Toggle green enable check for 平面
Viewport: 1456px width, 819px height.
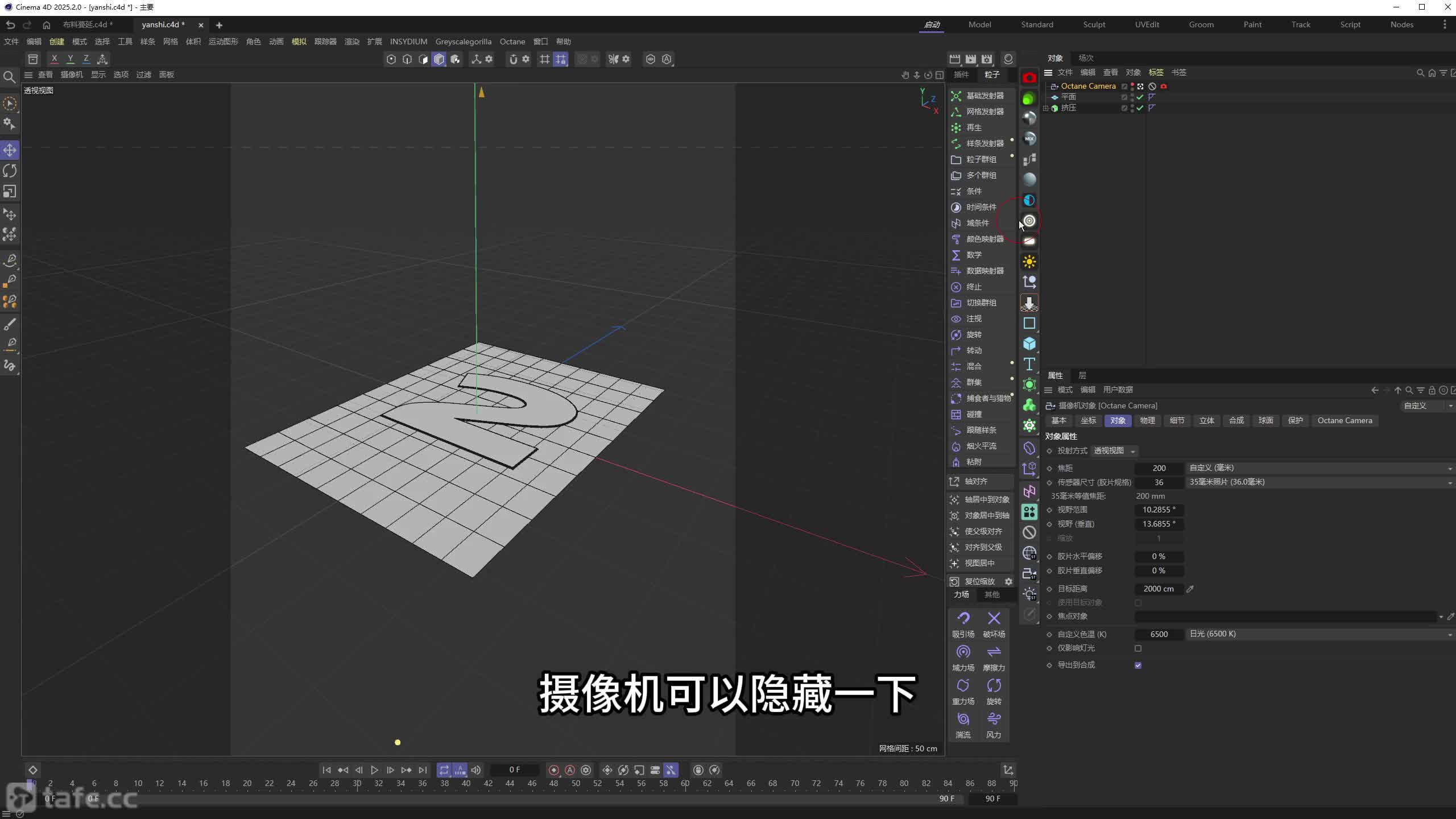click(x=1140, y=97)
